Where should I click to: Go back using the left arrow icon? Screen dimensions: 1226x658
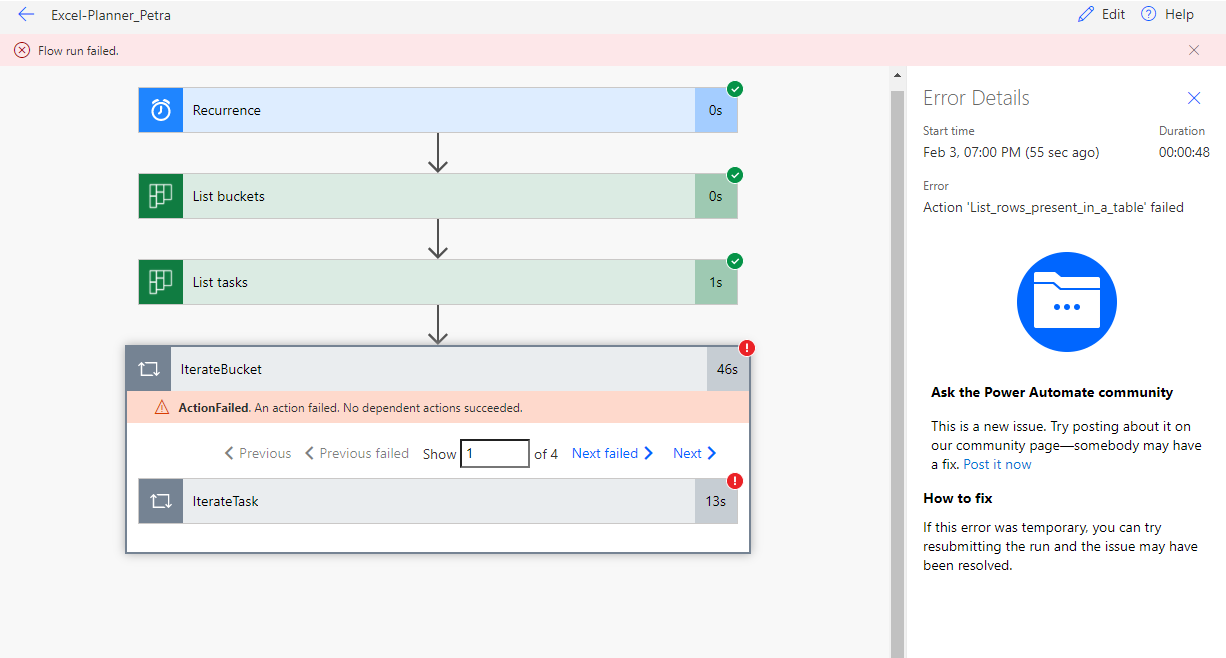click(26, 15)
